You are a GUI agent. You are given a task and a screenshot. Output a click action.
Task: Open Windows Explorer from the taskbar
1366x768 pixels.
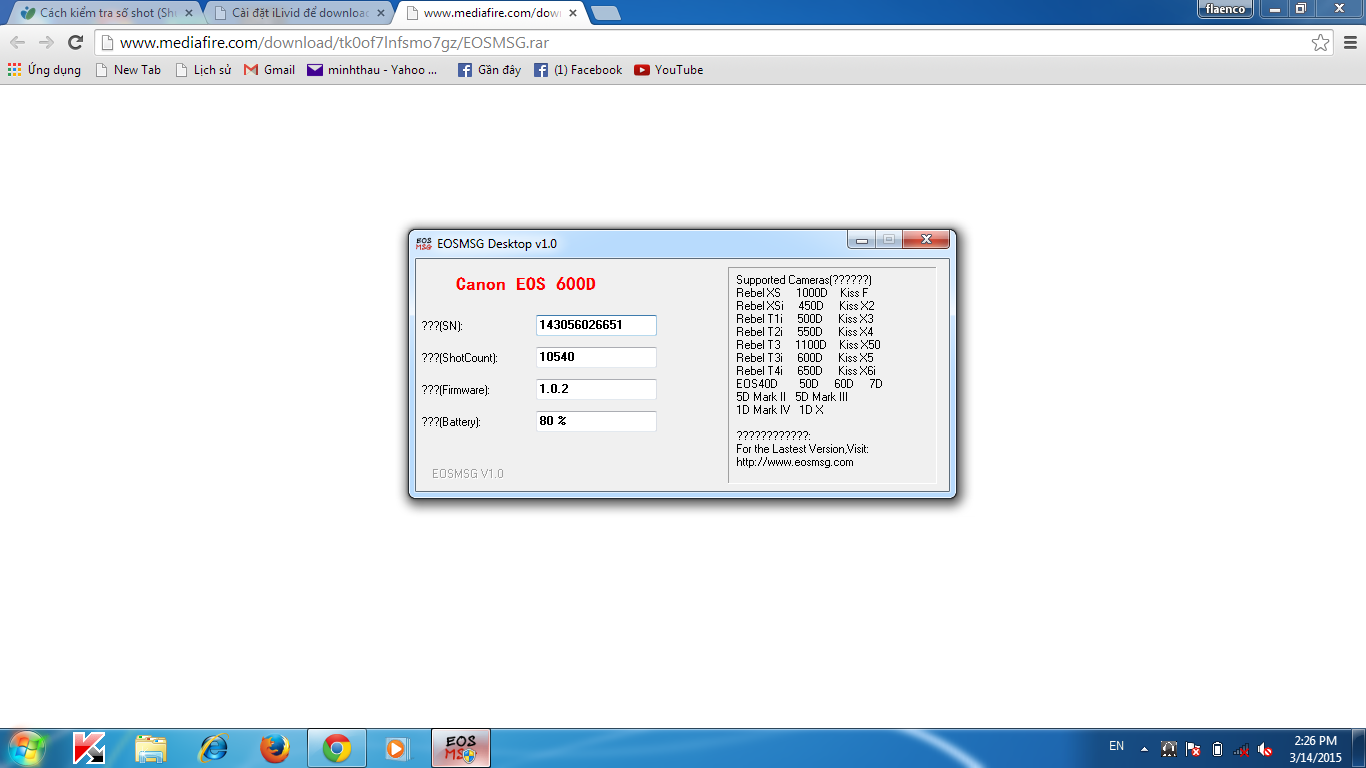tap(151, 748)
